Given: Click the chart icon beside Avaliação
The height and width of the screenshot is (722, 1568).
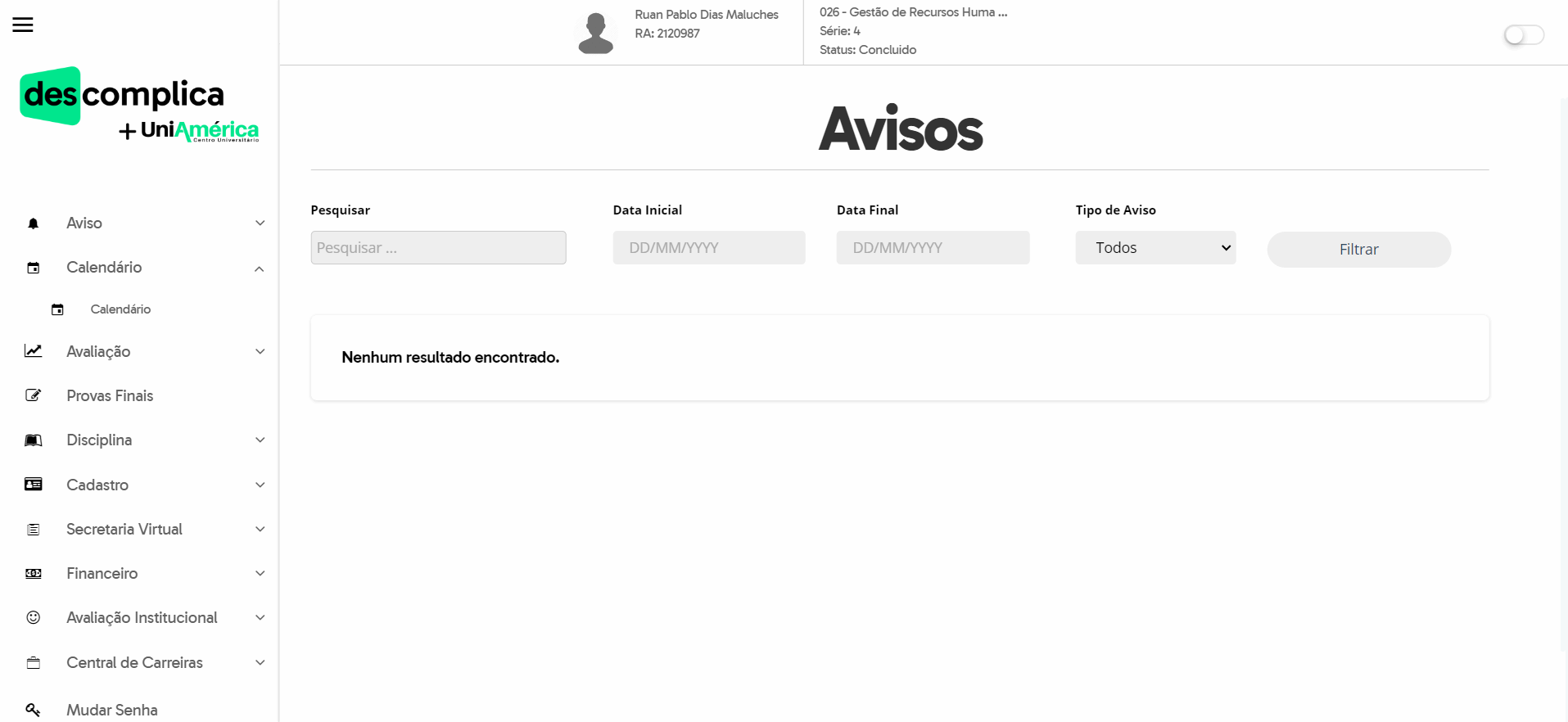Looking at the screenshot, I should [34, 351].
